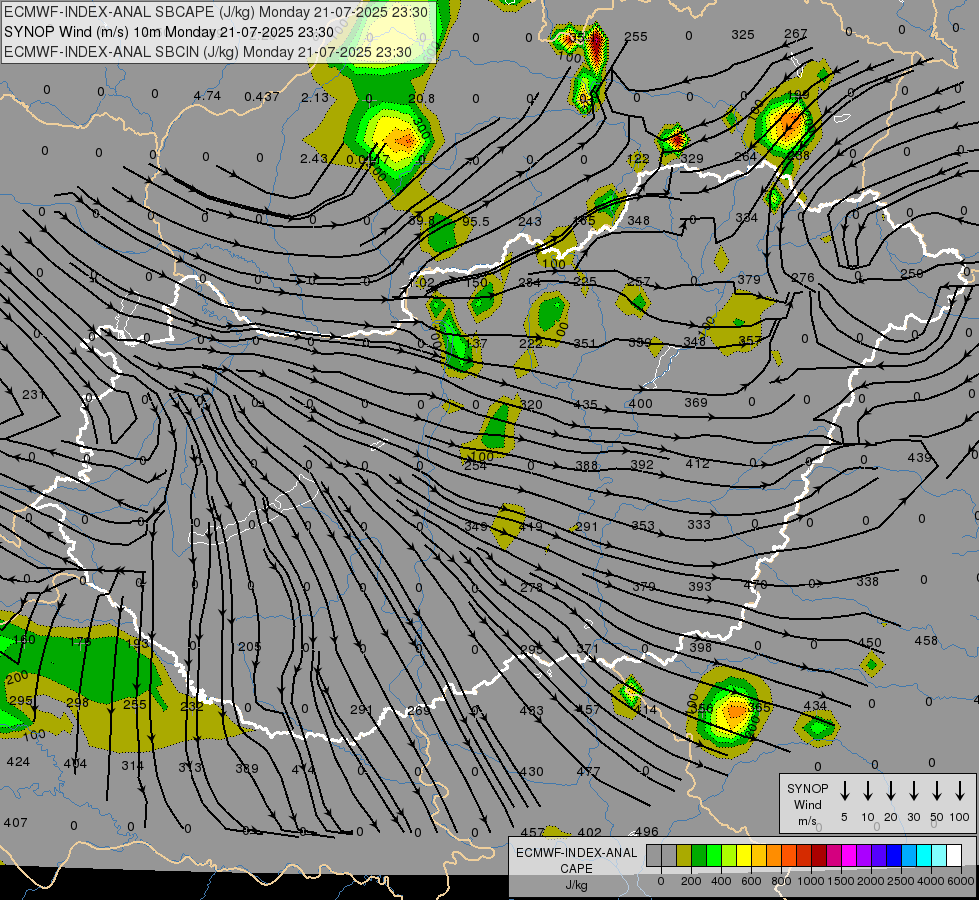Click the map value '231'
Viewport: 979px width, 900px height.
pyautogui.click(x=33, y=394)
